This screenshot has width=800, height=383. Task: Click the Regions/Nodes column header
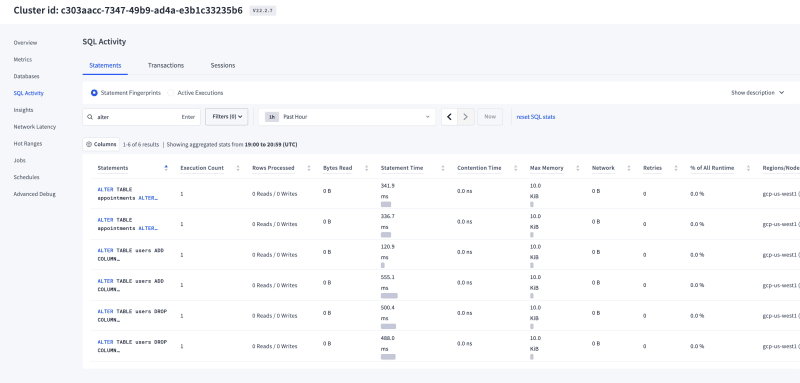point(781,168)
